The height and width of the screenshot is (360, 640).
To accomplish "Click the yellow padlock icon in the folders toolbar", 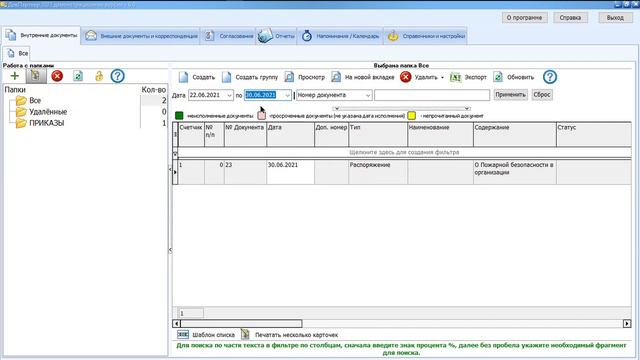I will [99, 76].
